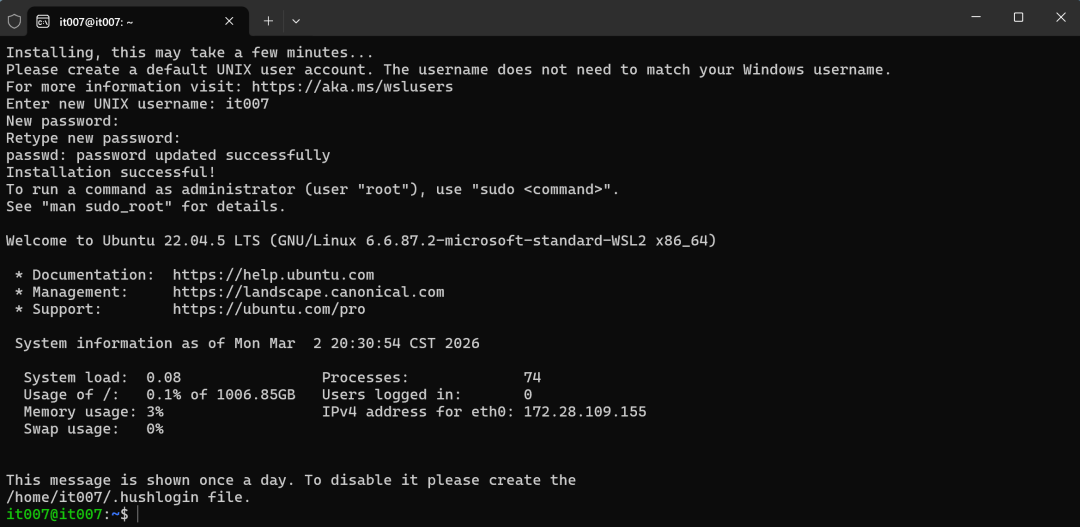Viewport: 1080px width, 527px height.
Task: Expand the new tab profiles dropdown
Action: coord(296,21)
